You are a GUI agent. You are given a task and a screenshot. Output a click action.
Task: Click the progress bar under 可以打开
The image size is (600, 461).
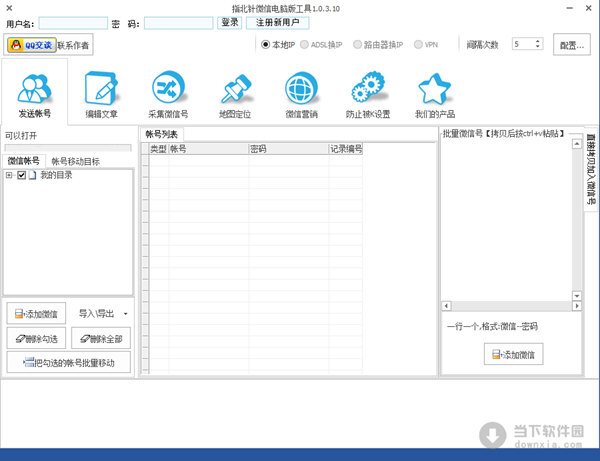point(68,148)
